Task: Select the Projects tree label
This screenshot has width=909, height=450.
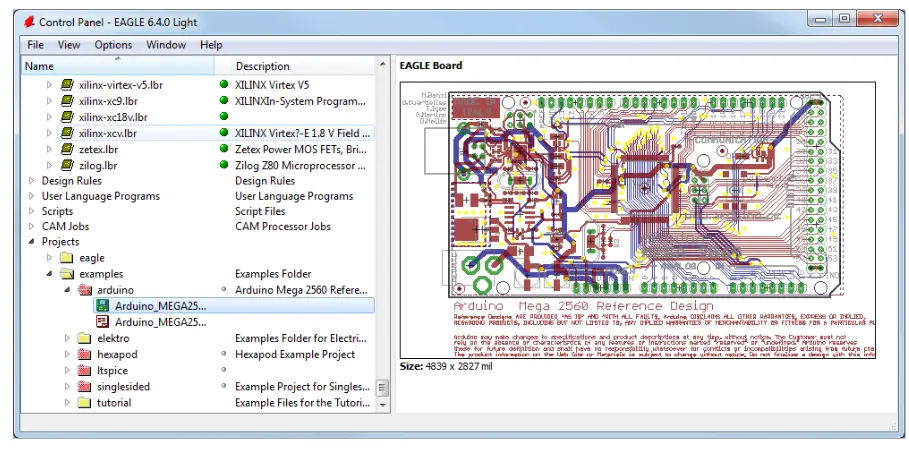Action: (x=60, y=242)
